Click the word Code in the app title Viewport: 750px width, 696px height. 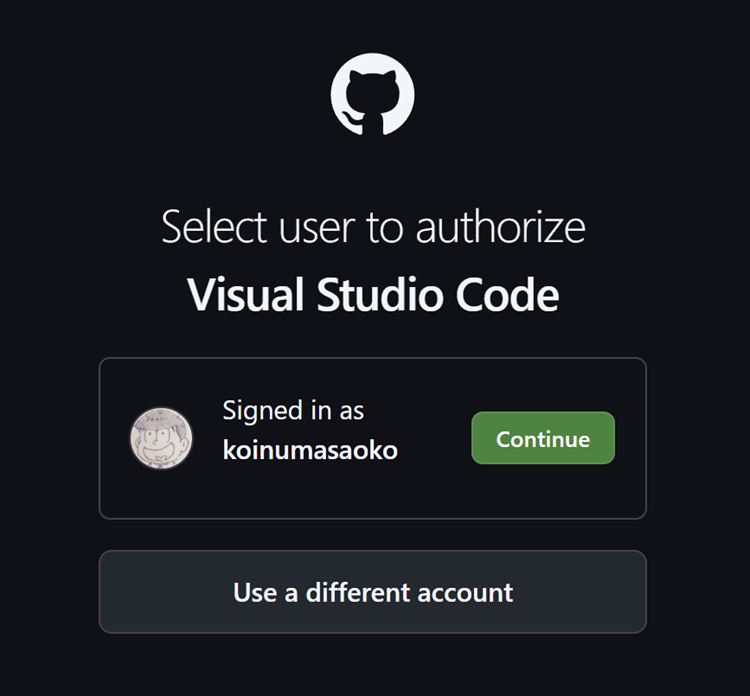pos(507,295)
